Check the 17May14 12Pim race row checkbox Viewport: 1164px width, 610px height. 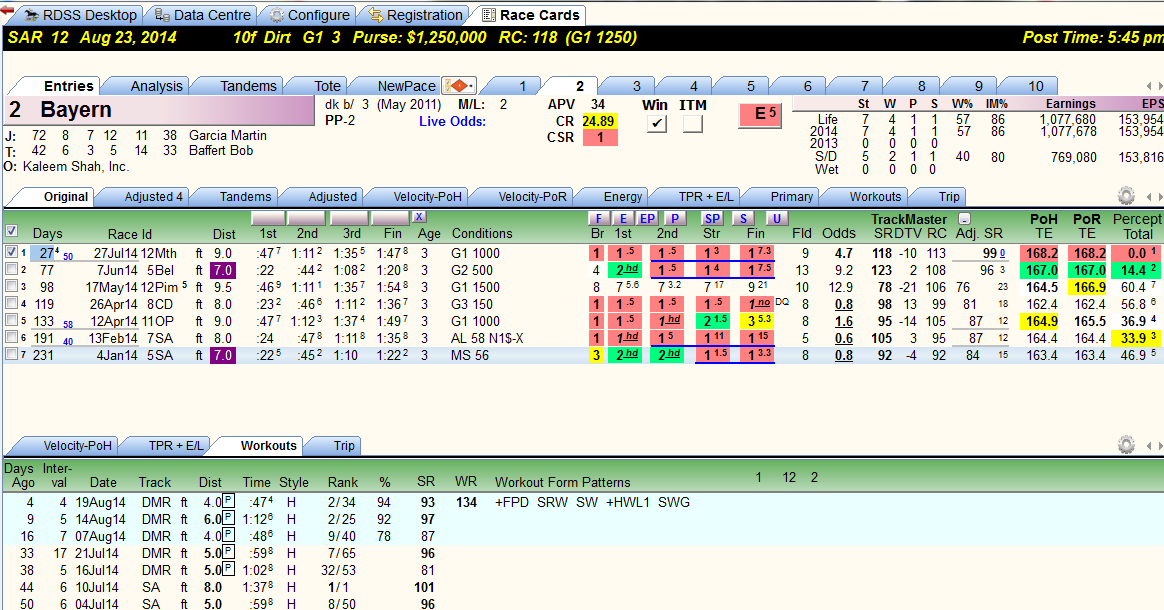tap(11, 286)
